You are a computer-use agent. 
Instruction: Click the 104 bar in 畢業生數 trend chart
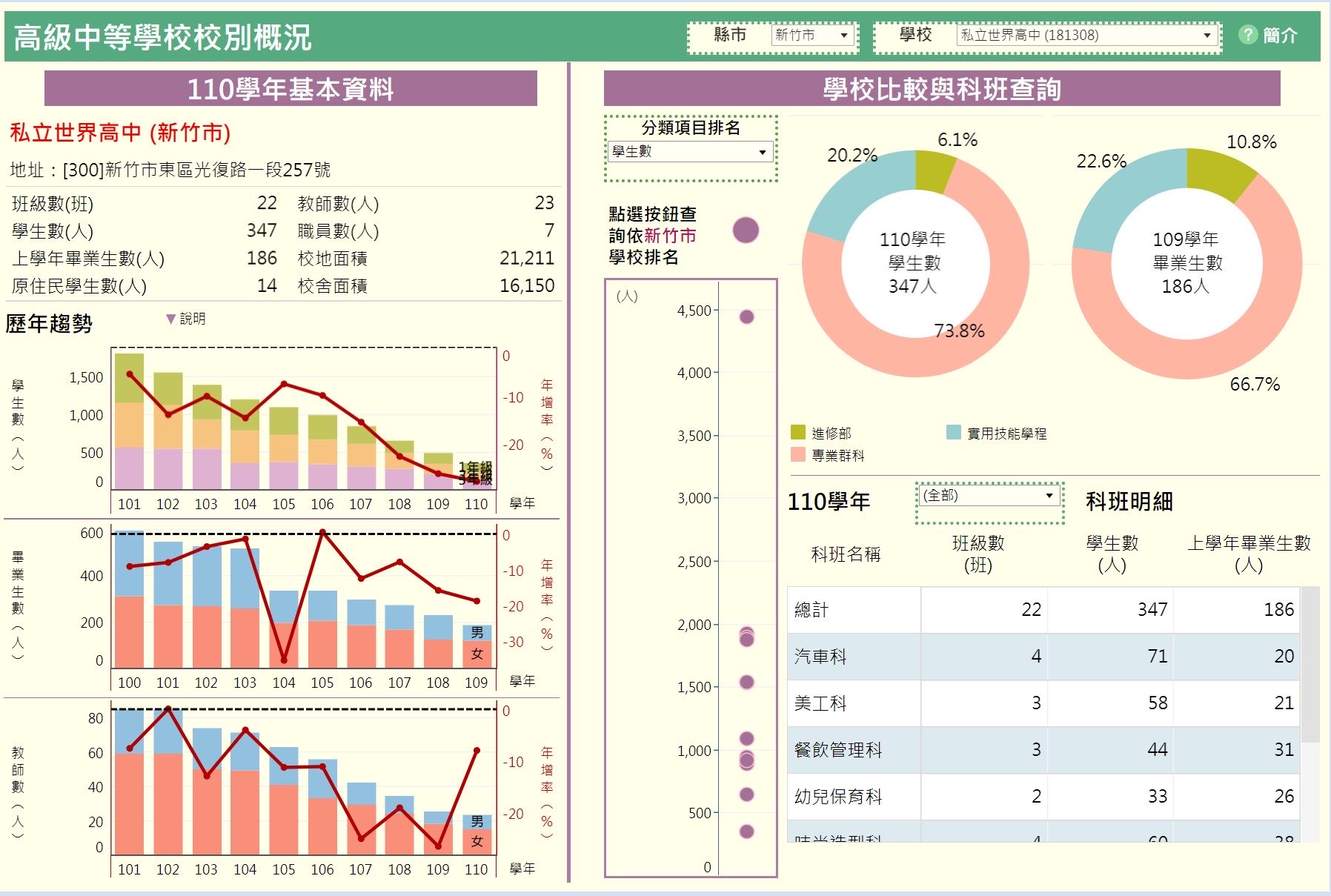[x=284, y=628]
